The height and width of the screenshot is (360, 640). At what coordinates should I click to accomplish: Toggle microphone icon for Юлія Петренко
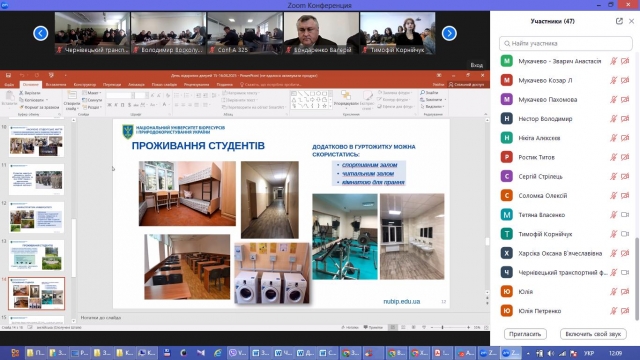[x=613, y=311]
